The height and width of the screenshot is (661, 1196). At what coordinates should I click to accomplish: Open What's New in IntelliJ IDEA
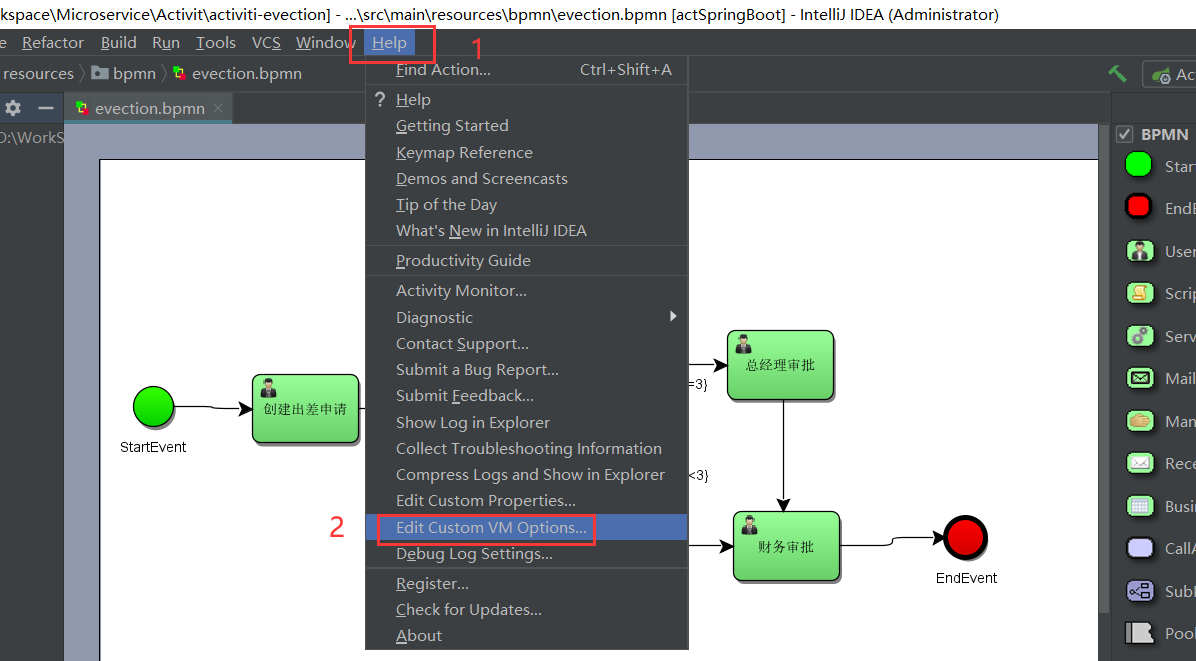pos(526,230)
